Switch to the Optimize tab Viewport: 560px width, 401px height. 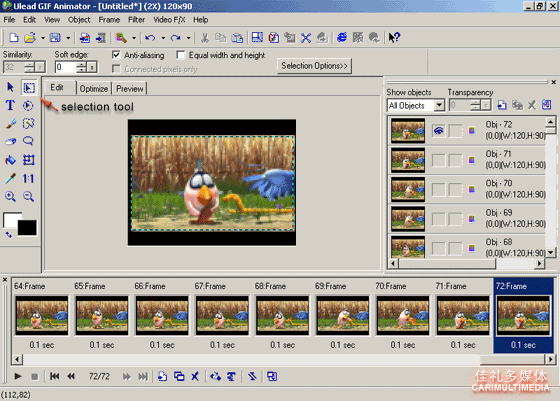click(94, 89)
